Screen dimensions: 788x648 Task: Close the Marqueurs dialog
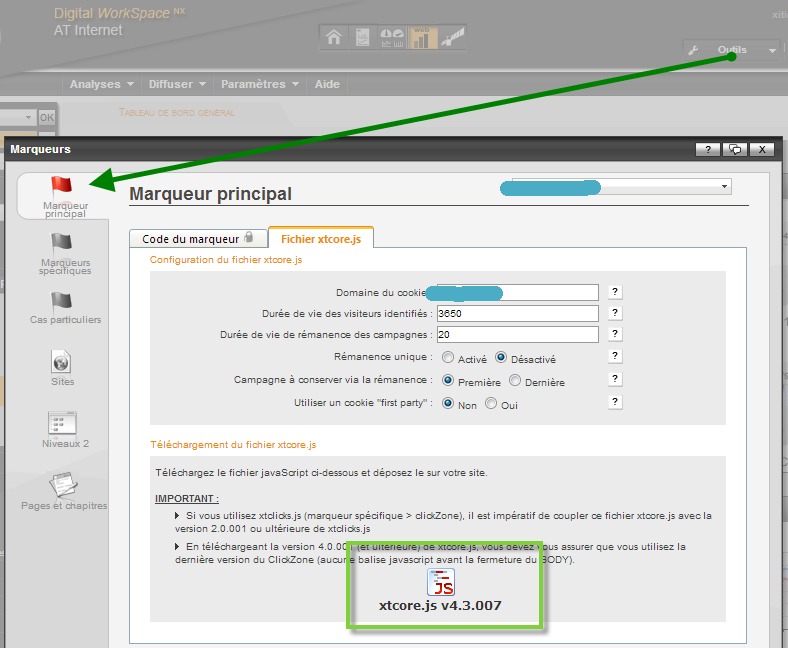point(762,149)
